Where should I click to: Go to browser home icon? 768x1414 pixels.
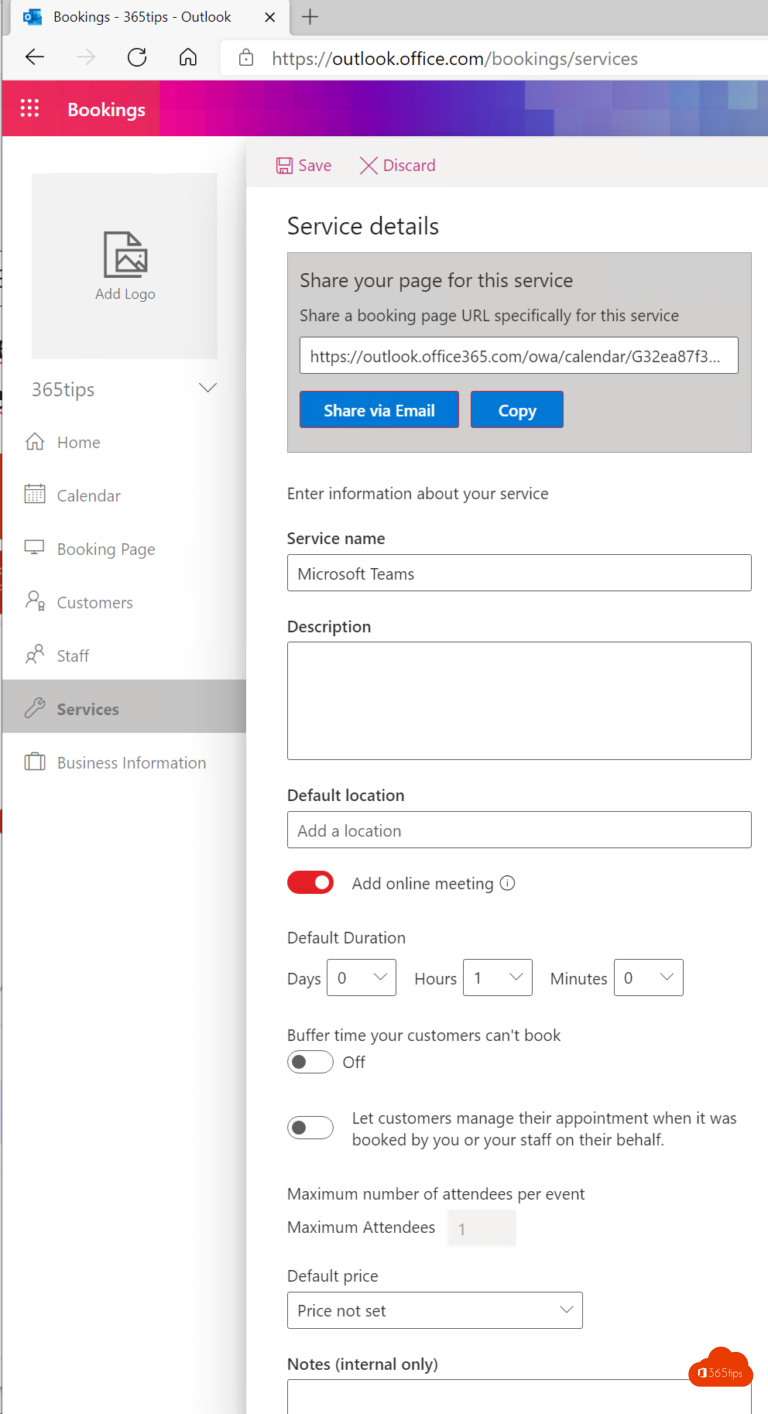(188, 58)
